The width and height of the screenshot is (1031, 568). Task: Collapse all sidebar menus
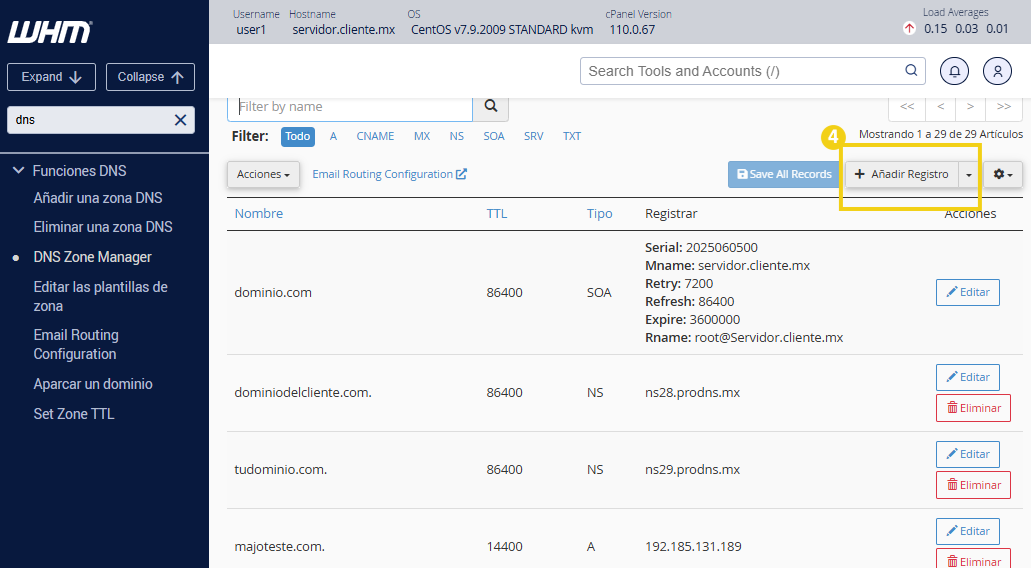coord(150,77)
